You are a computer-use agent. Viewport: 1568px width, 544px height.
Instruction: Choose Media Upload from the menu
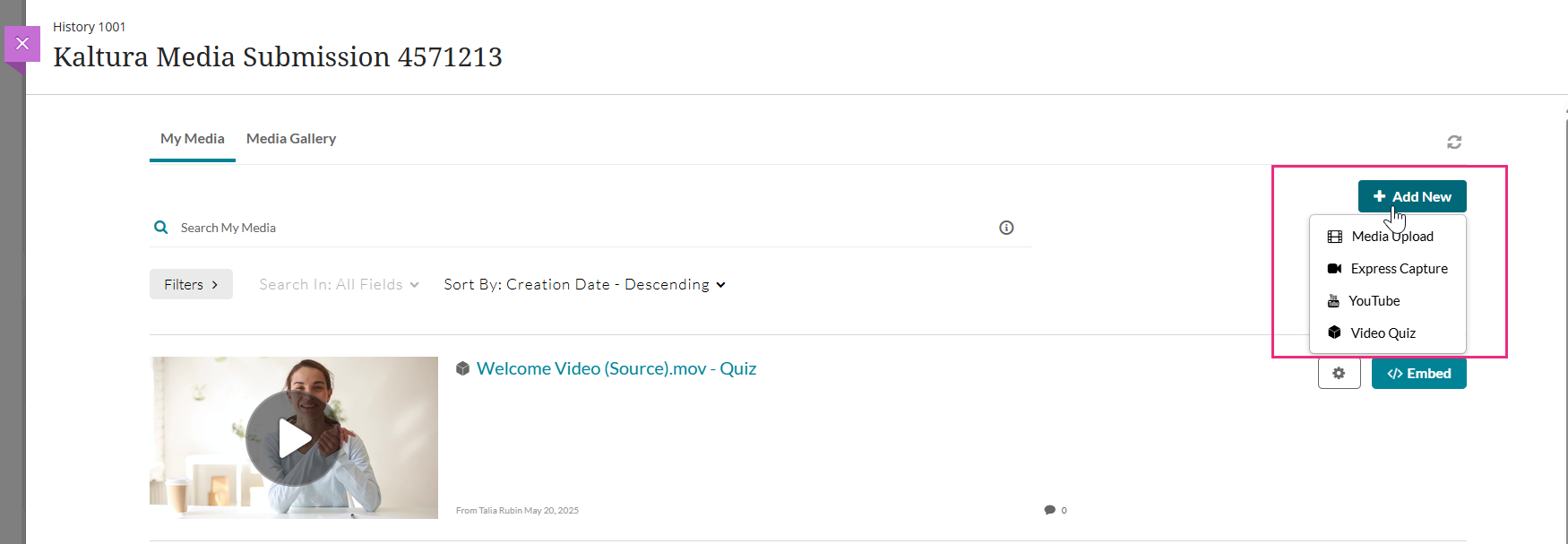(1391, 237)
